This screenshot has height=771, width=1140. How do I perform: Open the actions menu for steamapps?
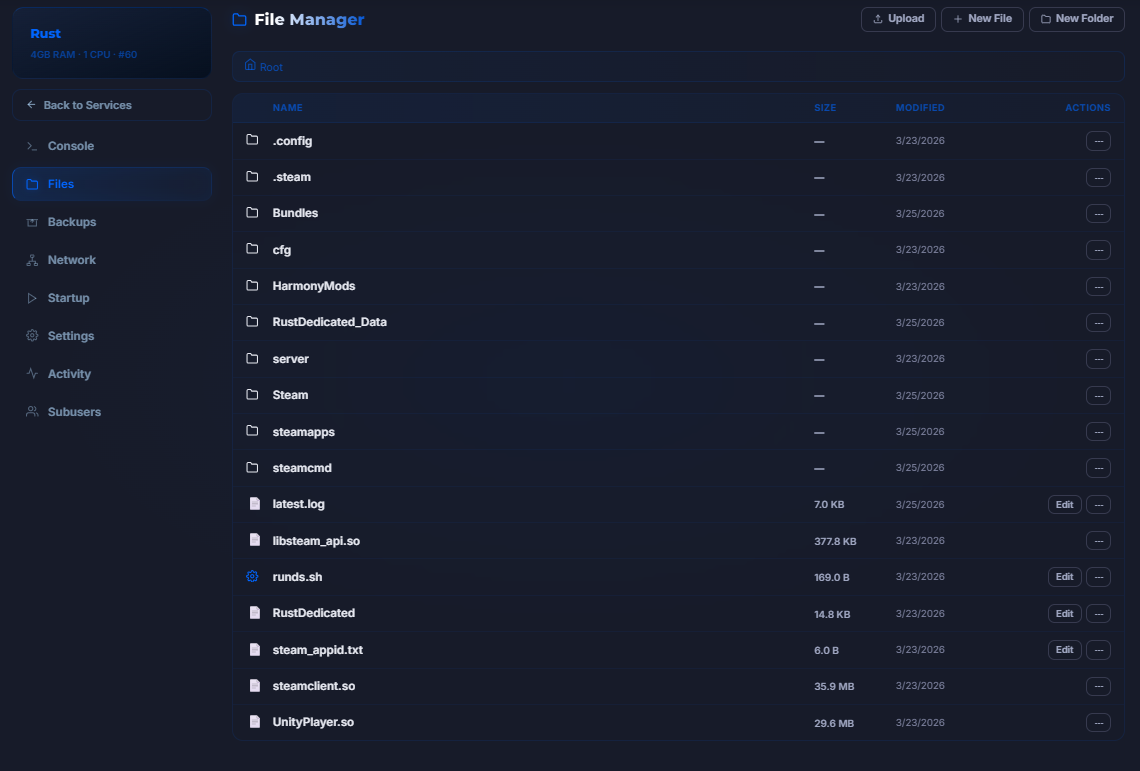click(x=1098, y=431)
